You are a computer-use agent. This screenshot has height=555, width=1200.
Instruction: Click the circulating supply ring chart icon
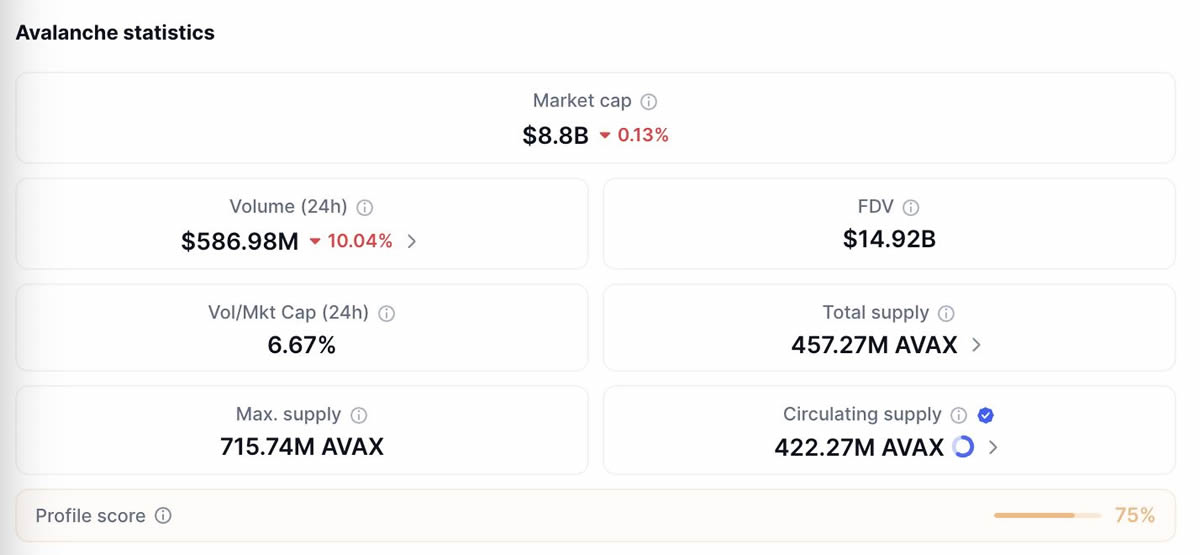963,447
